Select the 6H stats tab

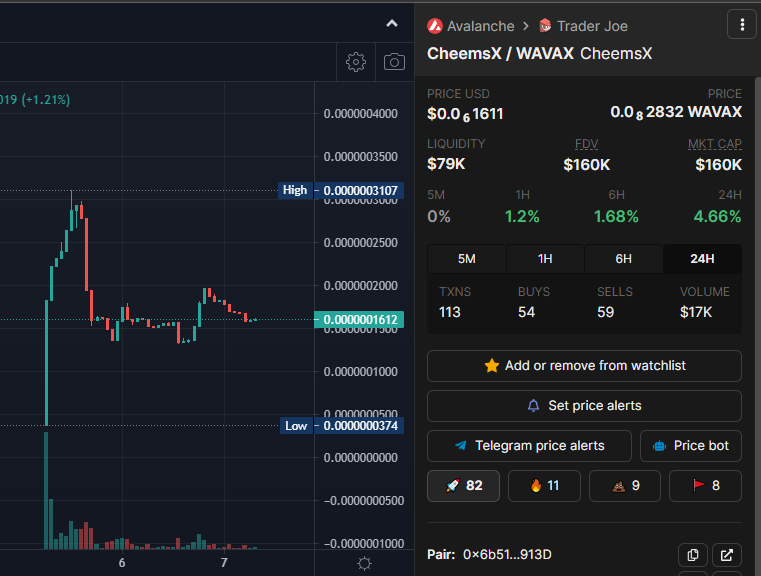(624, 259)
